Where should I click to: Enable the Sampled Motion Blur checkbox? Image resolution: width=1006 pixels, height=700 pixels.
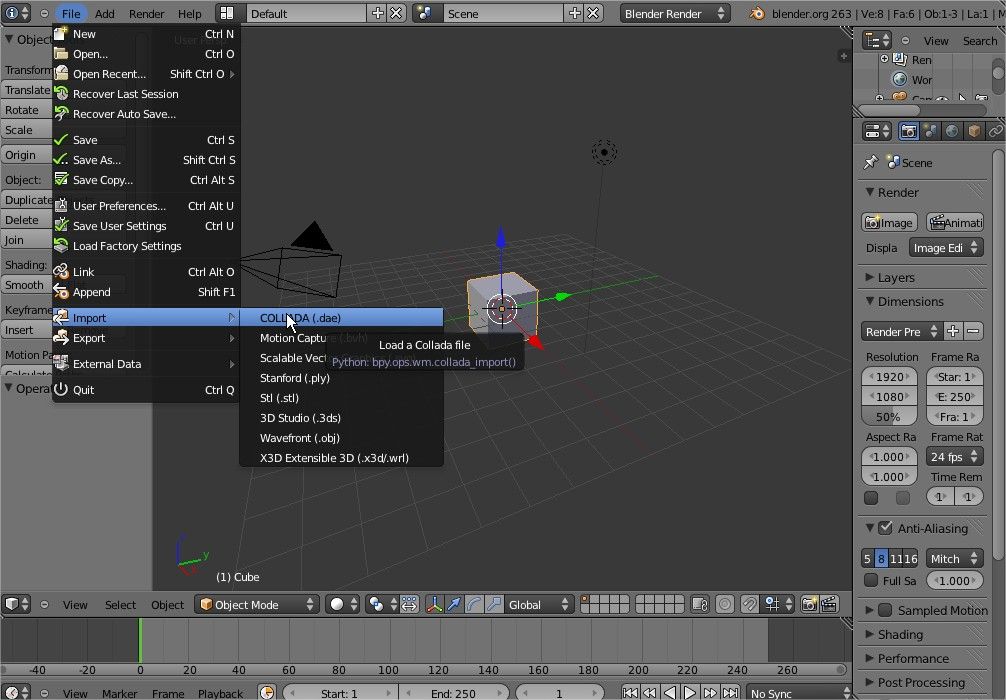(885, 610)
